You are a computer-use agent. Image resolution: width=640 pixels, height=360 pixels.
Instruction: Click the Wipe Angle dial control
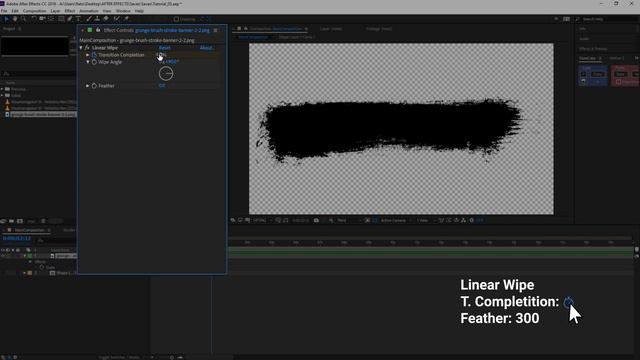166,73
